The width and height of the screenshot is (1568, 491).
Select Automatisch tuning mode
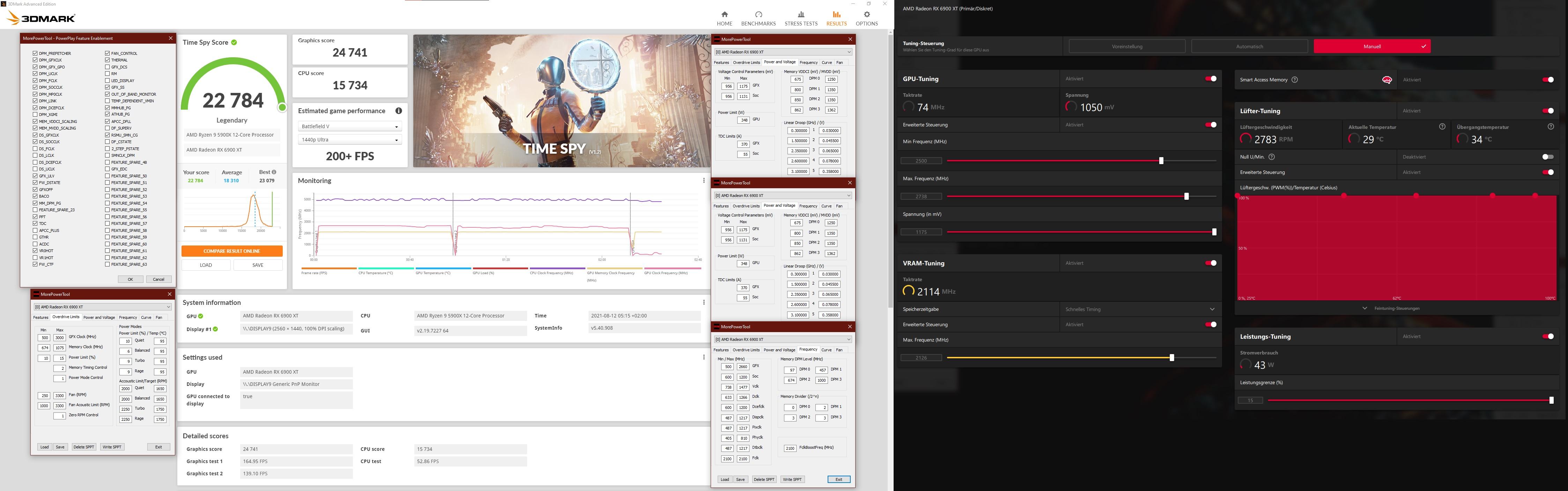(x=1249, y=46)
